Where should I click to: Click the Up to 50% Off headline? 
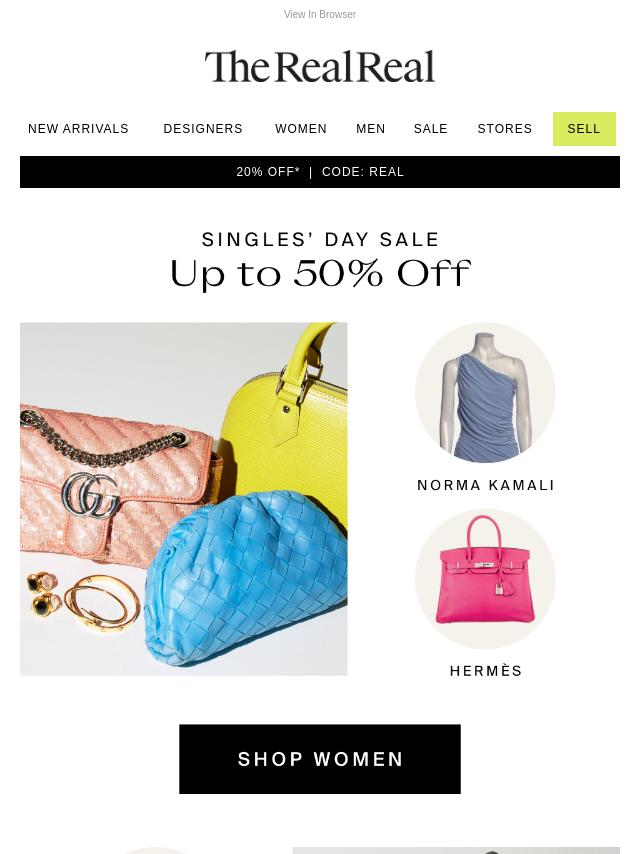pyautogui.click(x=320, y=273)
